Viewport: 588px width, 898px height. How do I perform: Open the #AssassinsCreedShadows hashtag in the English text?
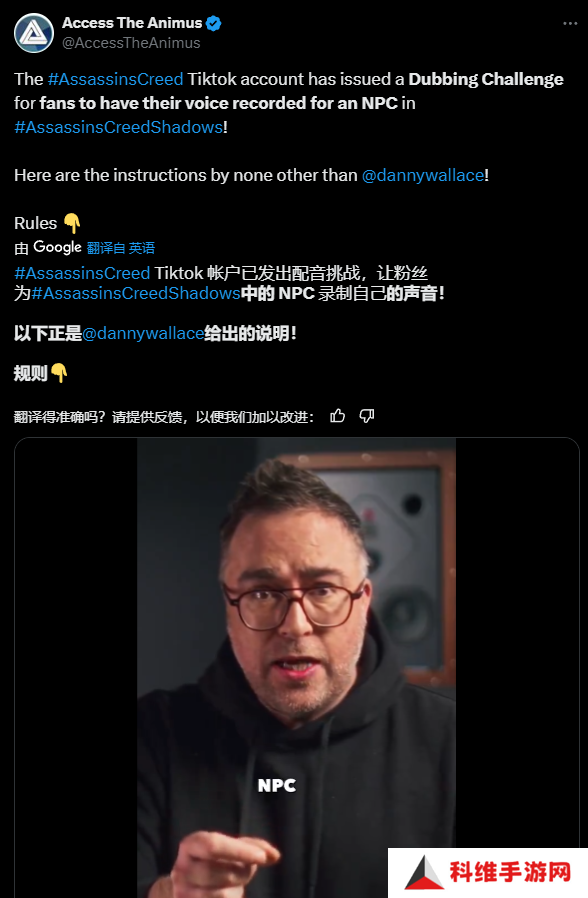119,127
